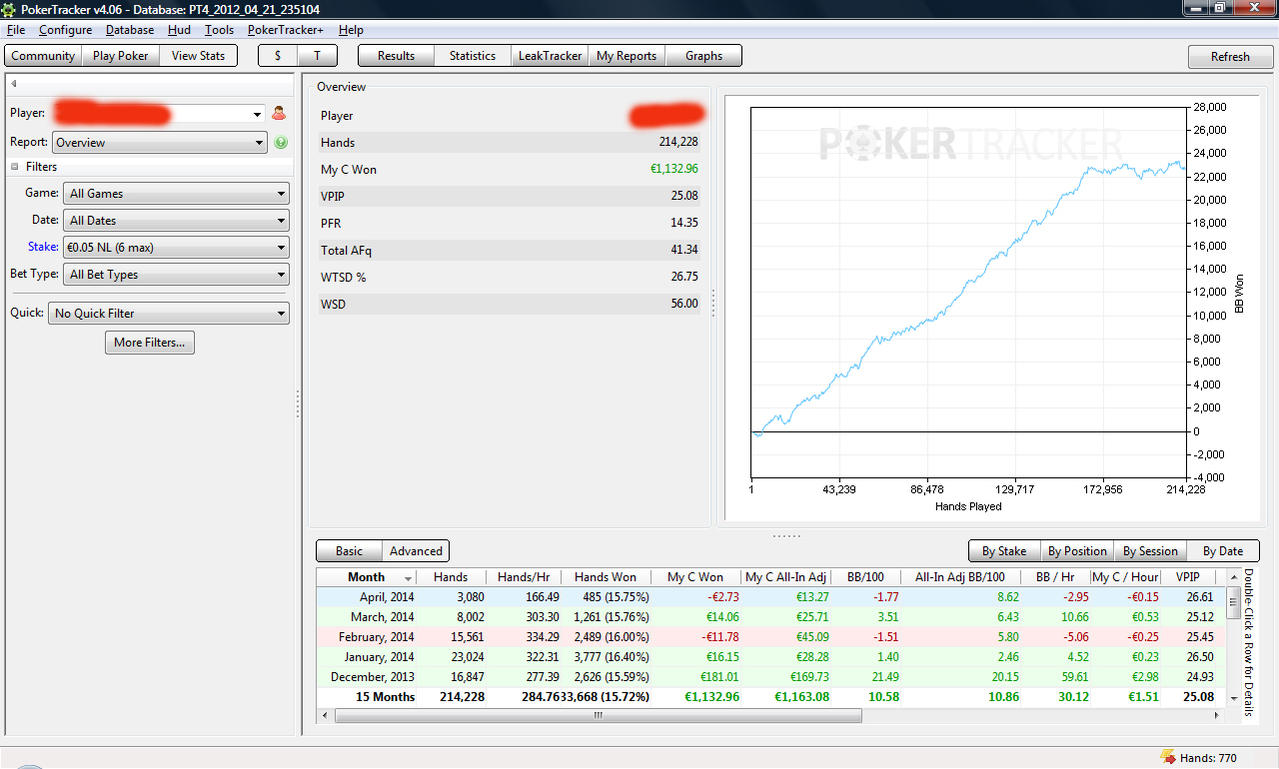
Task: Sort the table by Hands Won column header
Action: pos(605,577)
